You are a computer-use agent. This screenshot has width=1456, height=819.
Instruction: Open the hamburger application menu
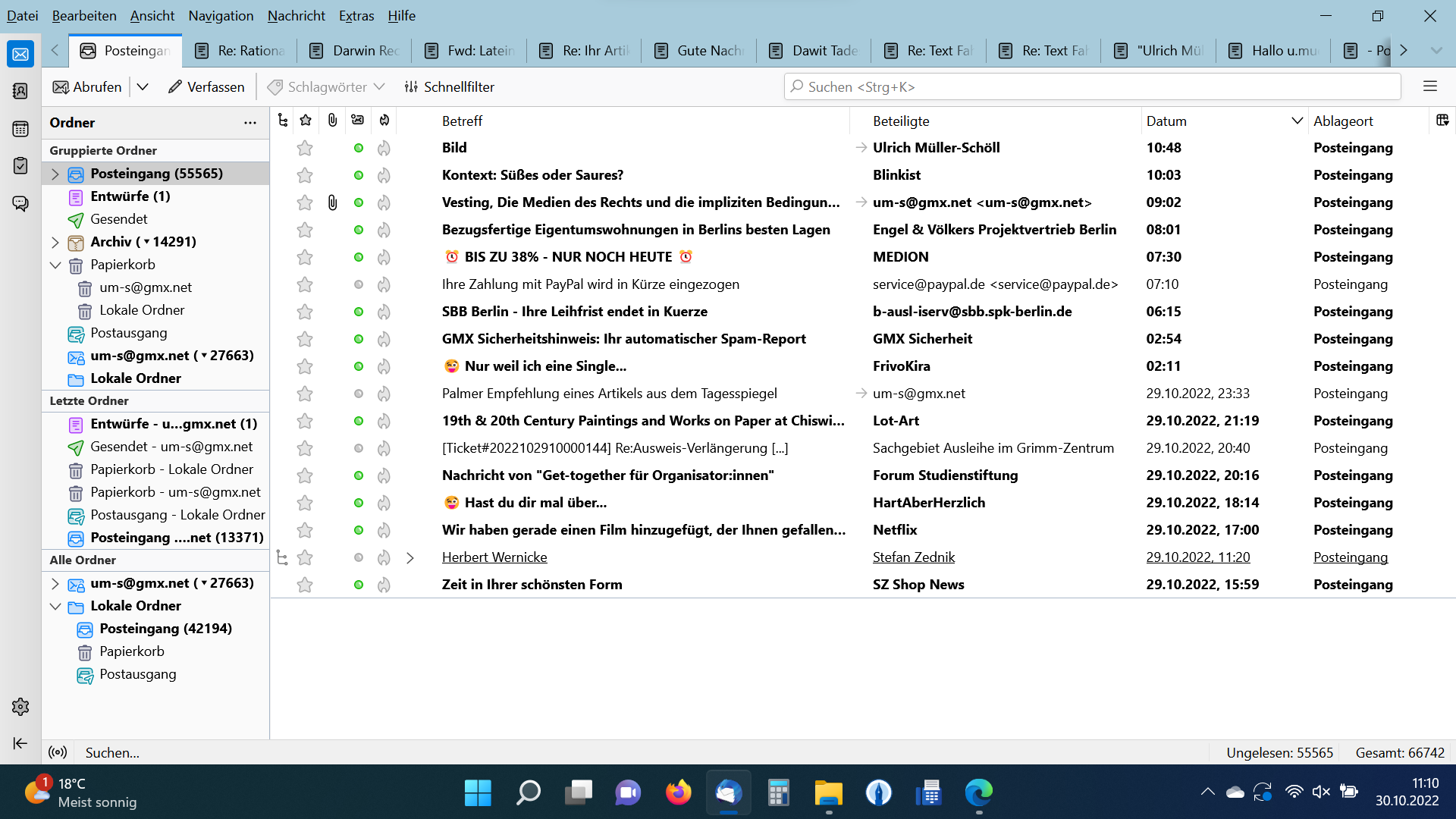point(1430,86)
